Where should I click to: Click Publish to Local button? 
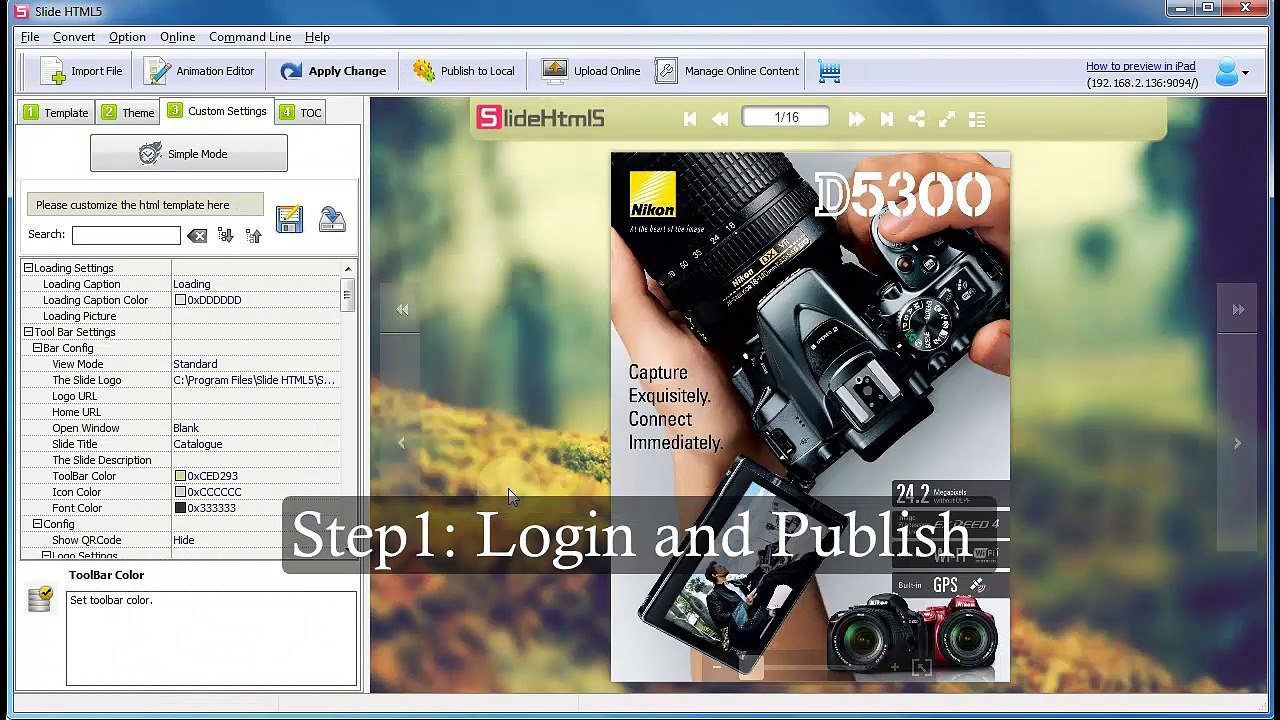464,71
